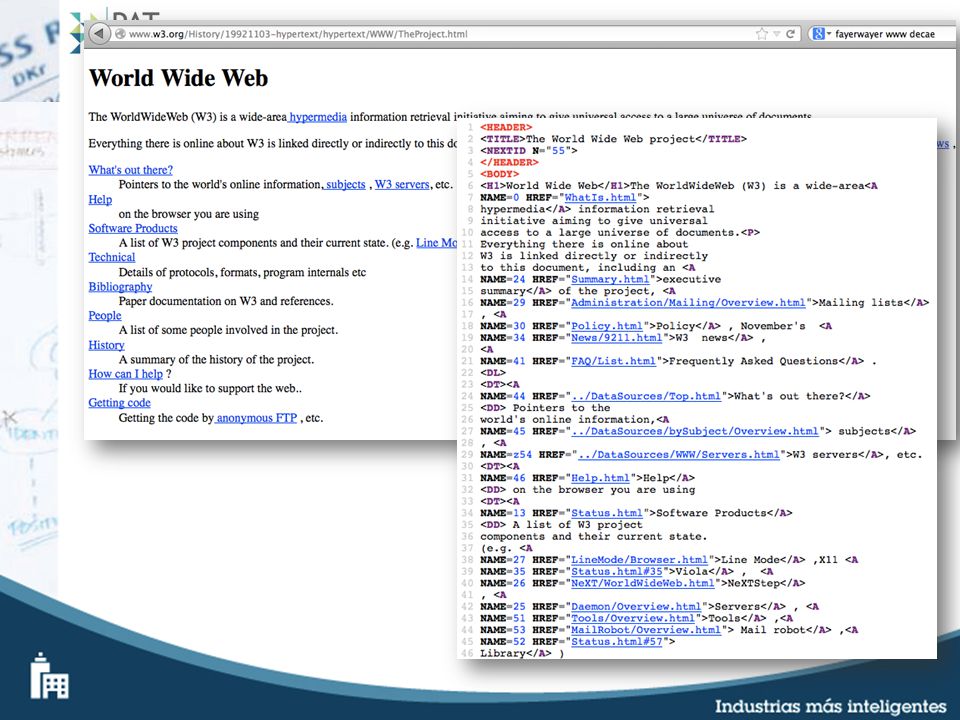The image size is (960, 720).
Task: Open the 'Help' link in the rendered page
Action: click(x=100, y=200)
